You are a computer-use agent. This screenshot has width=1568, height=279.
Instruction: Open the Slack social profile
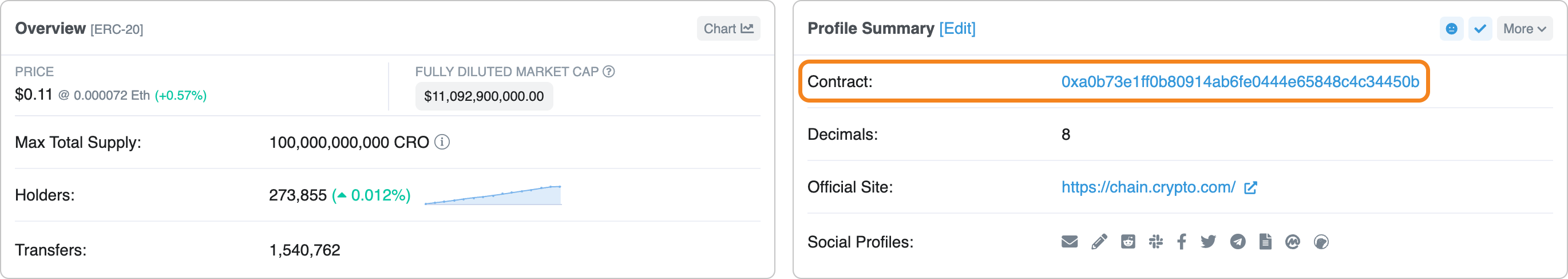tap(1156, 242)
